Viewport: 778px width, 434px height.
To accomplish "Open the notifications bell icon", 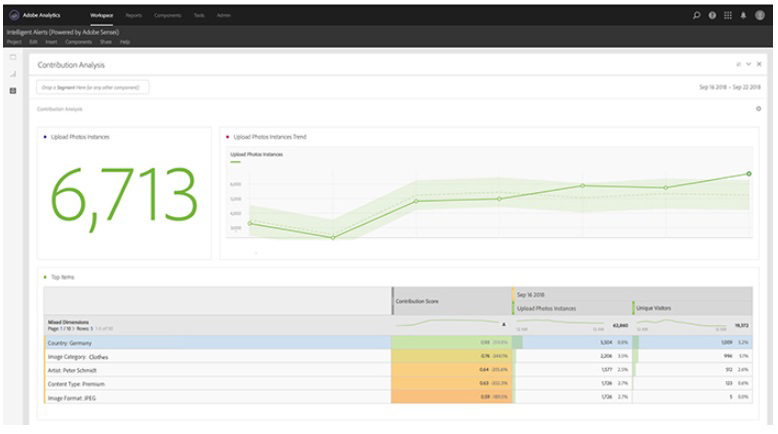I will (744, 16).
